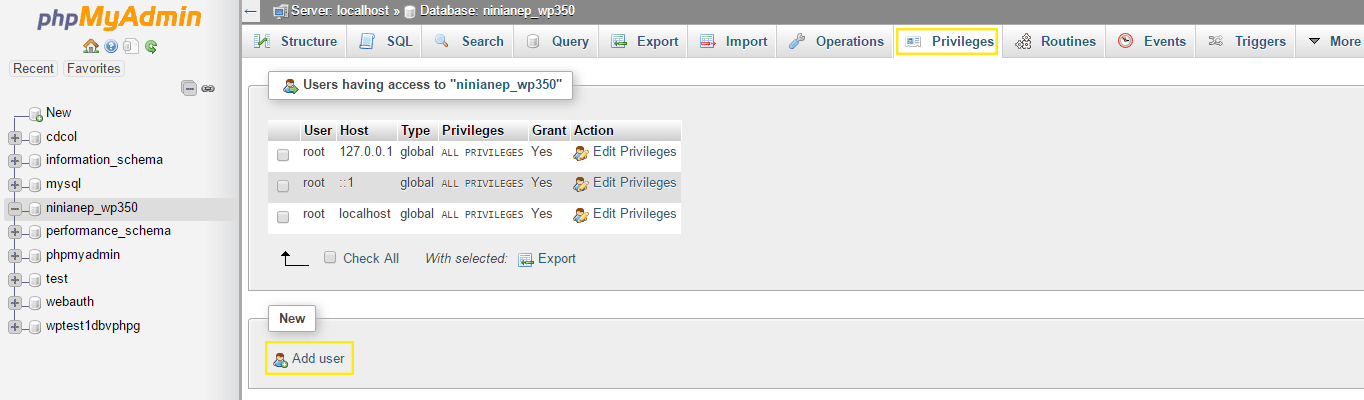This screenshot has height=400, width=1364.
Task: Click the database icon next to mysql
Action: click(35, 184)
